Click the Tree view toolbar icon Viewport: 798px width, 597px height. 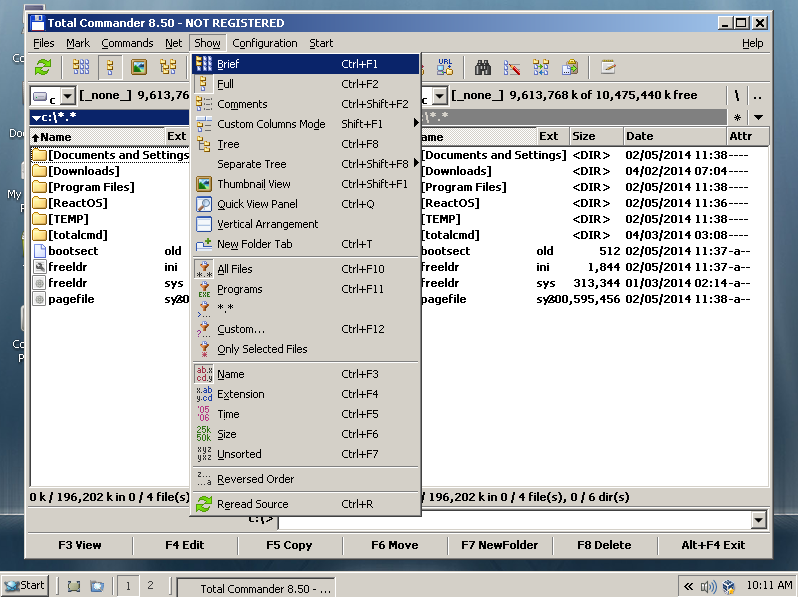pyautogui.click(x=168, y=67)
